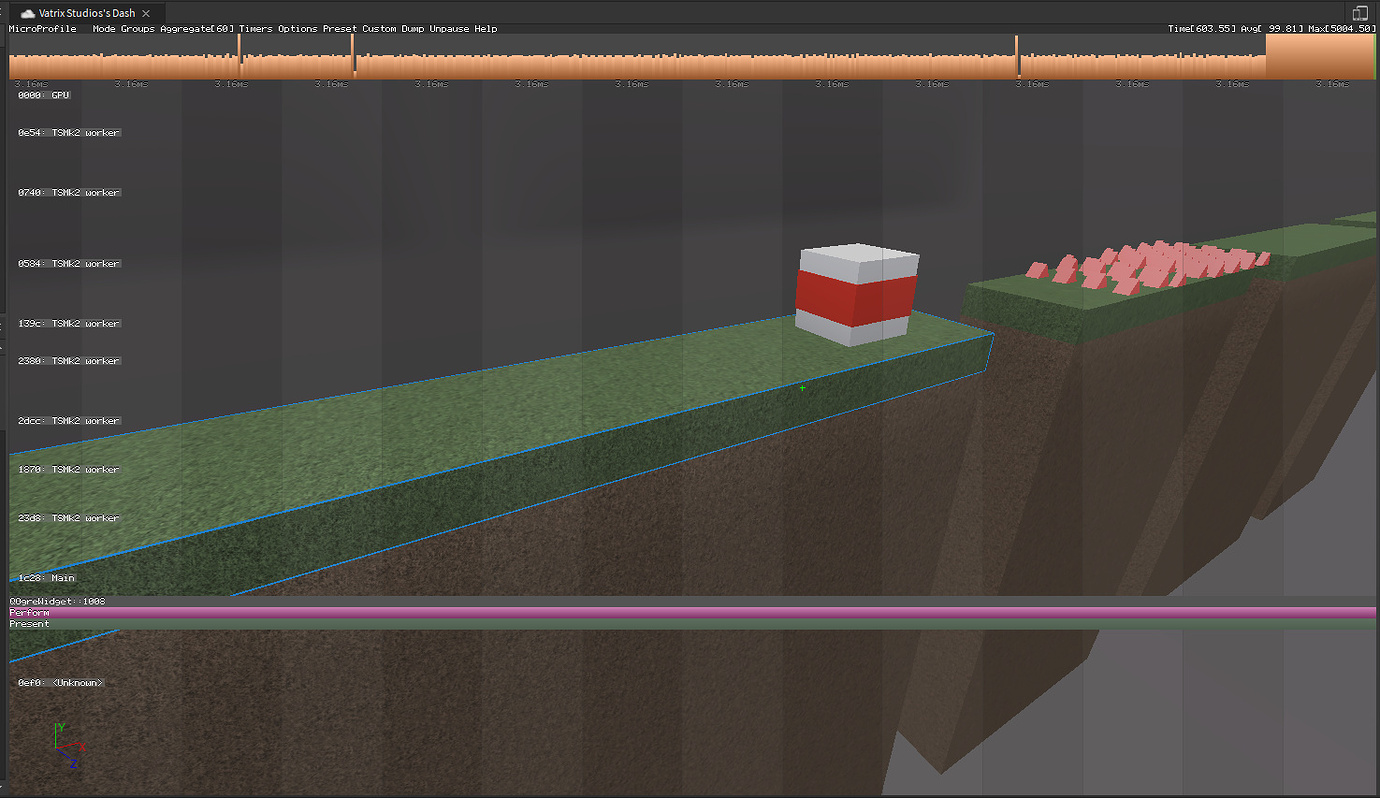Image resolution: width=1380 pixels, height=798 pixels.
Task: Close the Vatrix Studios's Dash tab
Action: (x=146, y=13)
